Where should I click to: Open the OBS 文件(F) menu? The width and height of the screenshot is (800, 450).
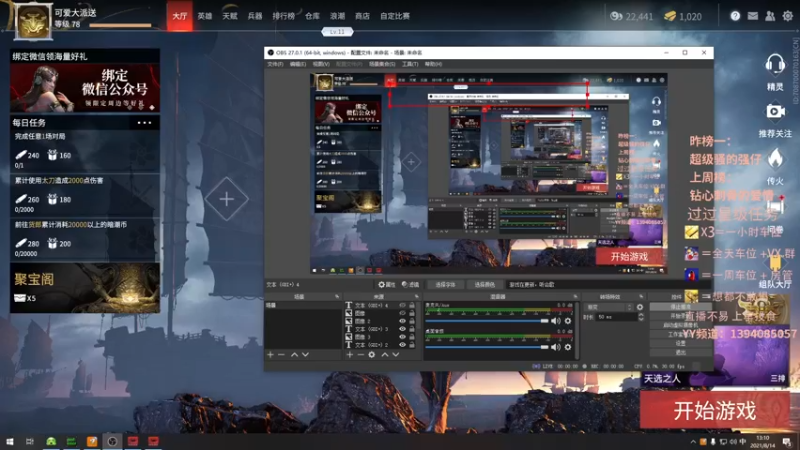[x=275, y=64]
